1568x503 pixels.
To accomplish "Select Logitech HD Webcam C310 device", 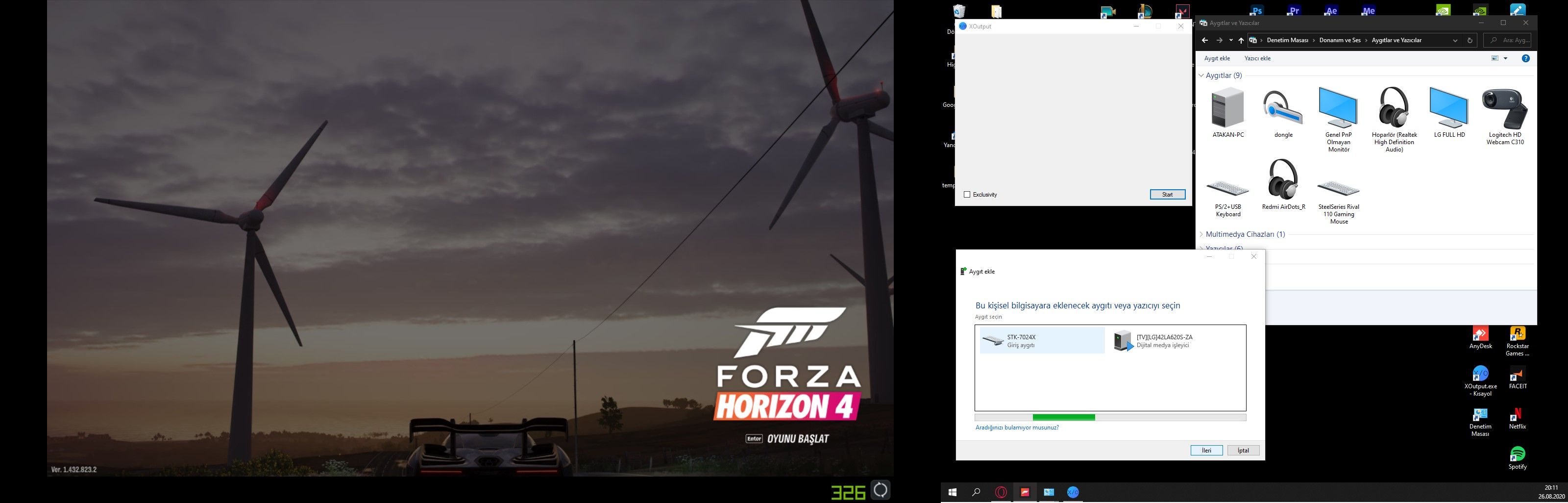I will point(1505,116).
